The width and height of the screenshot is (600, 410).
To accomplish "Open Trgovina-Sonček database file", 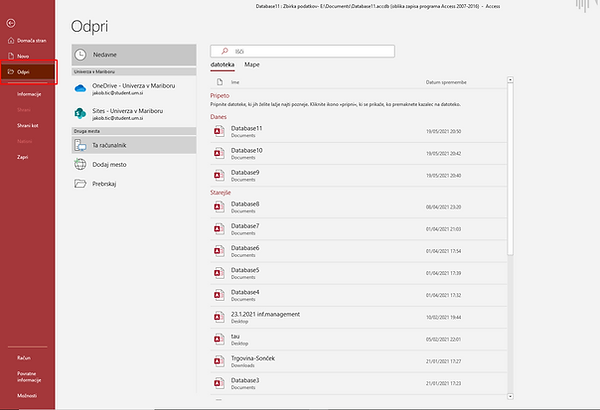I will click(x=359, y=361).
